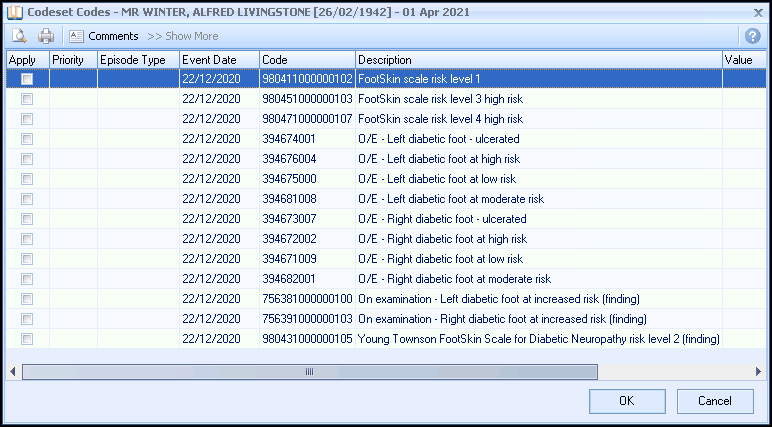Click the horizontal scrollbar thumb
Screen dimensions: 772x427
coord(309,371)
